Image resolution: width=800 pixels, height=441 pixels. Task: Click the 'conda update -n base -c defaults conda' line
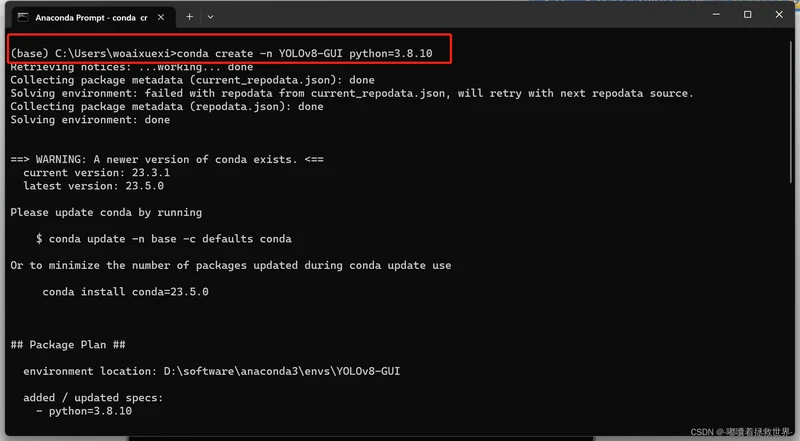(164, 239)
